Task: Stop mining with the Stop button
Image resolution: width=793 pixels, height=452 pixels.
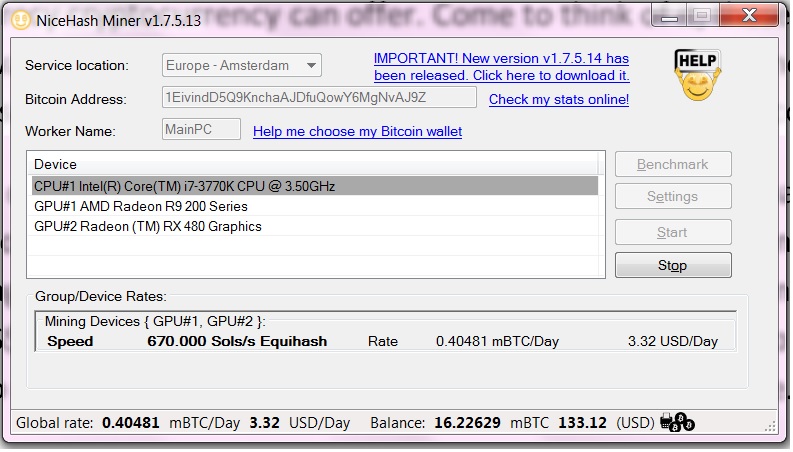Action: click(673, 265)
